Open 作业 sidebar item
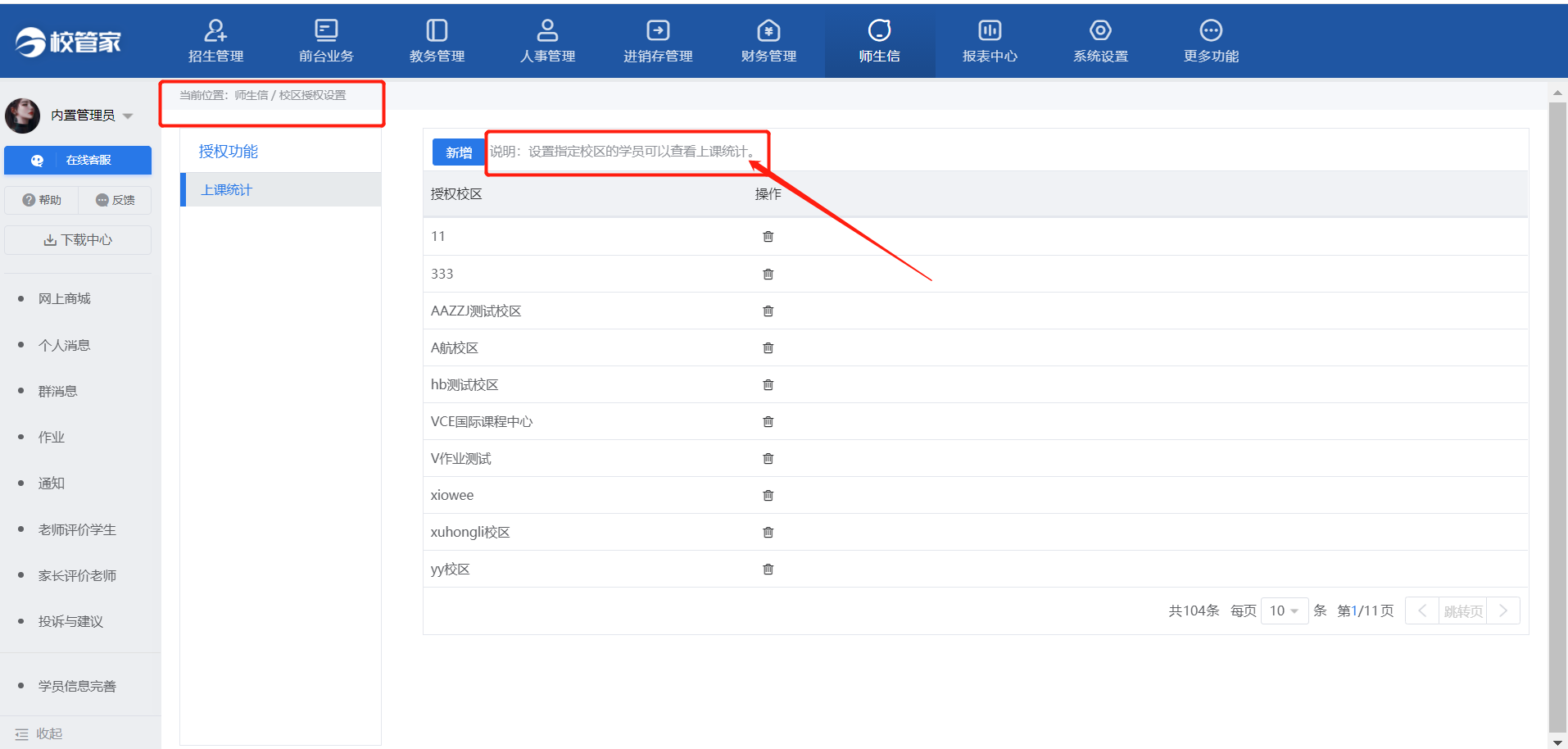 52,437
